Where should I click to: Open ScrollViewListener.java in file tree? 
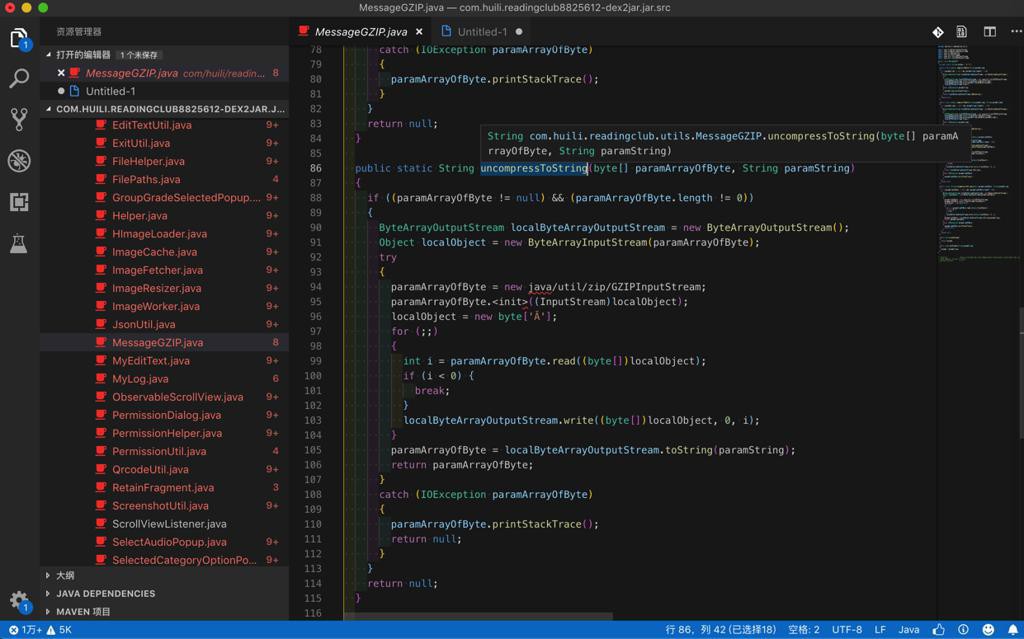pos(165,524)
